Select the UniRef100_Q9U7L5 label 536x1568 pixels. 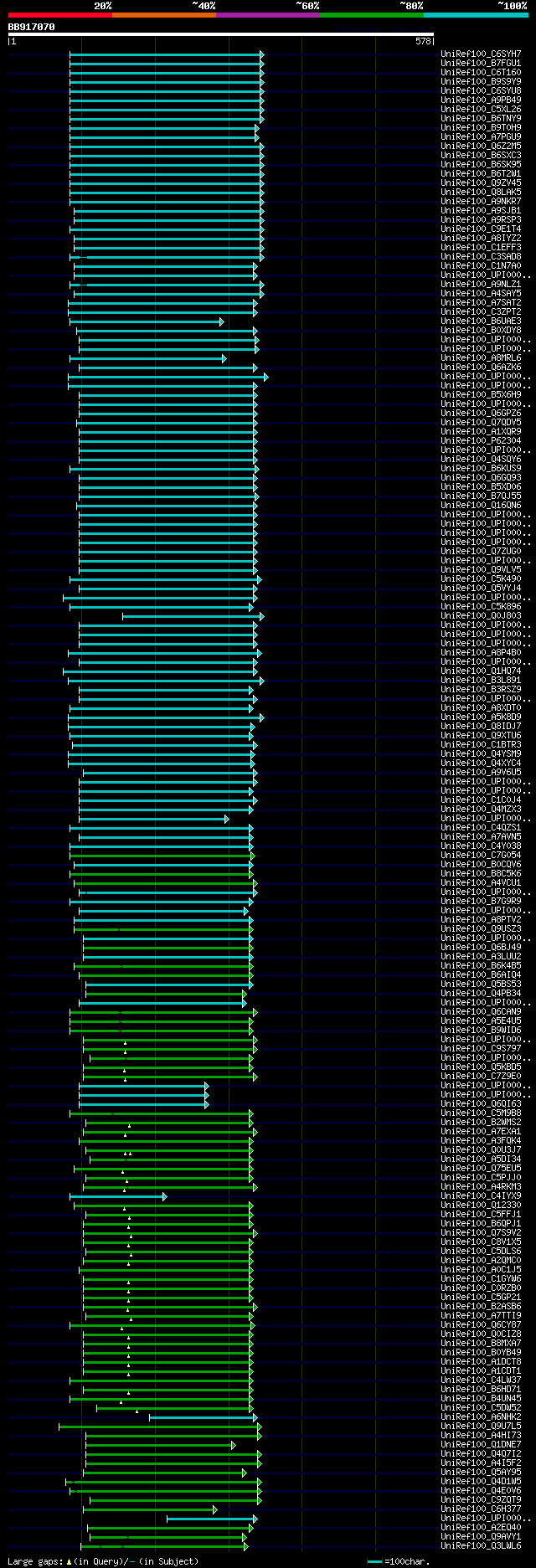[481, 1427]
